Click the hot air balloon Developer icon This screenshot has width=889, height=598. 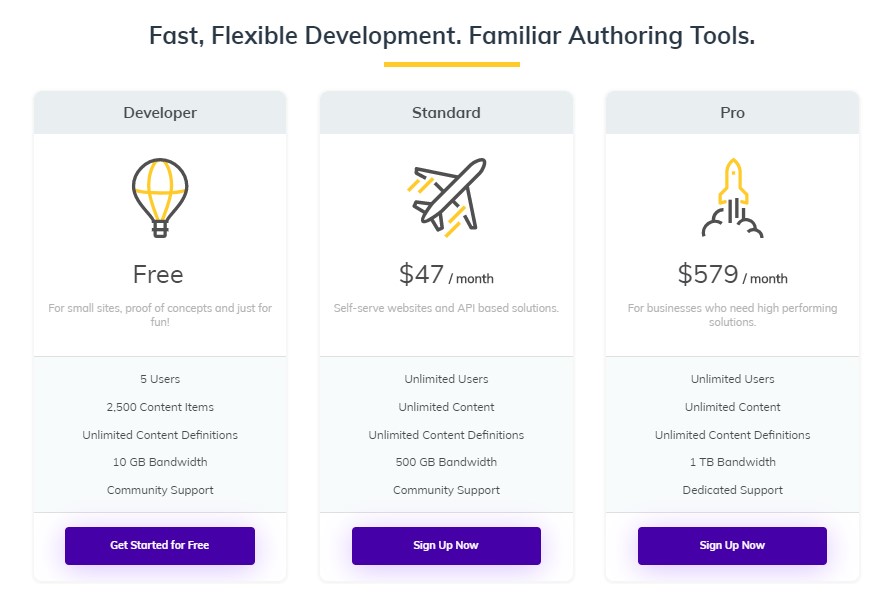pos(160,197)
